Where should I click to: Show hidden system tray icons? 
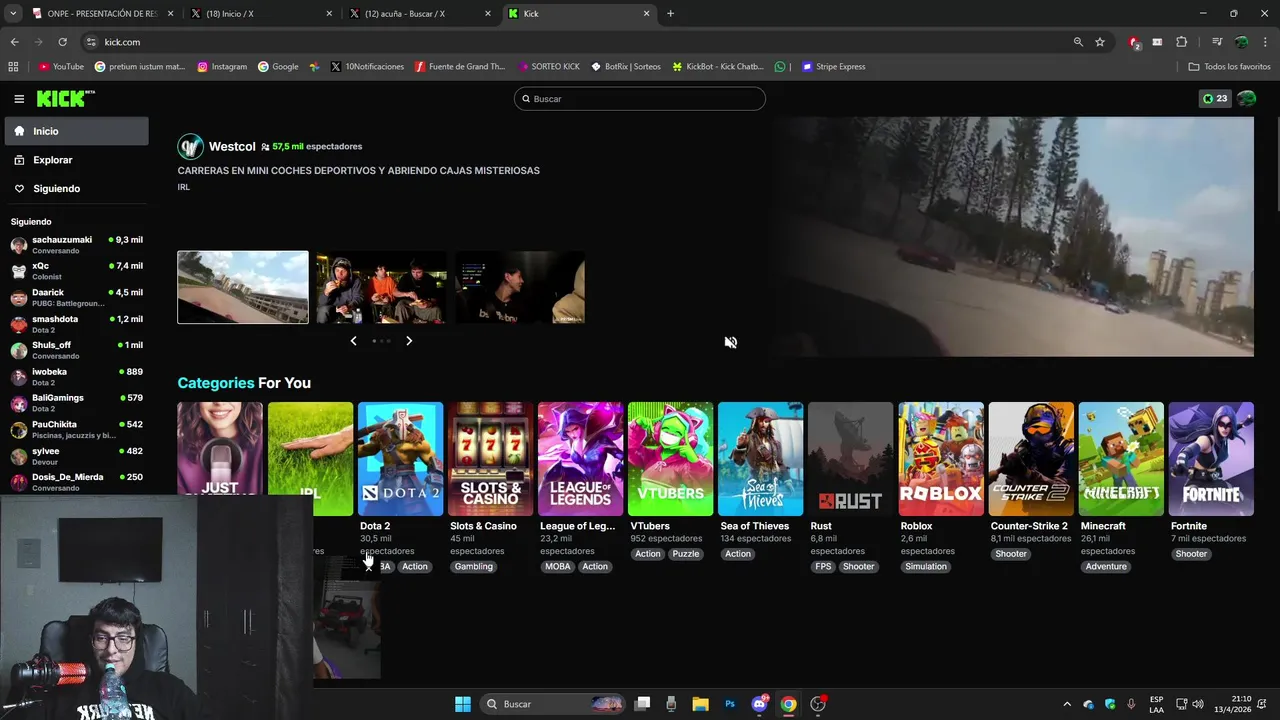(x=1066, y=704)
